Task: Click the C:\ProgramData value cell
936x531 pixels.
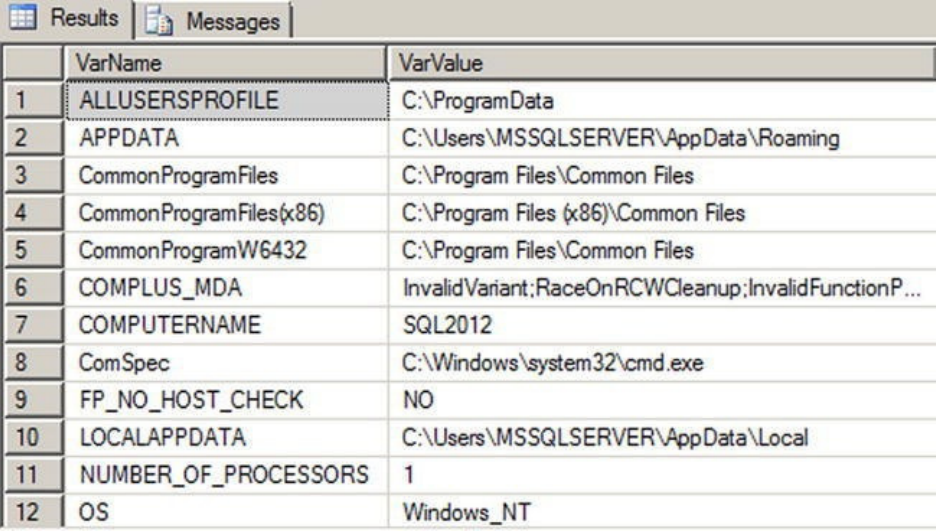Action: pos(660,99)
